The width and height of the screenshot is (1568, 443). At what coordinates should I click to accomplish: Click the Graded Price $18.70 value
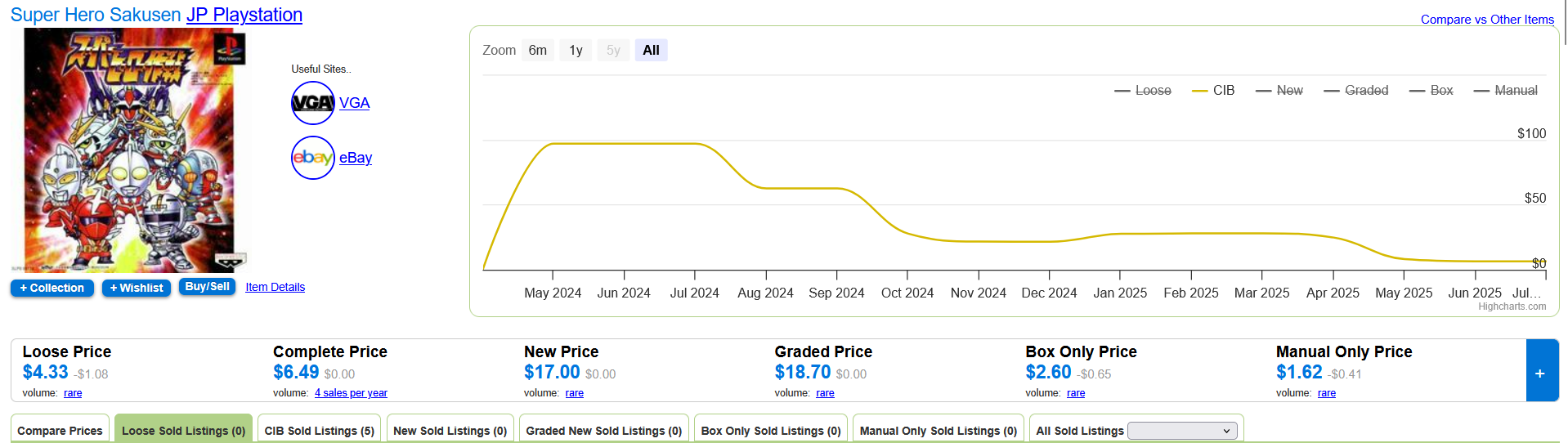[803, 372]
